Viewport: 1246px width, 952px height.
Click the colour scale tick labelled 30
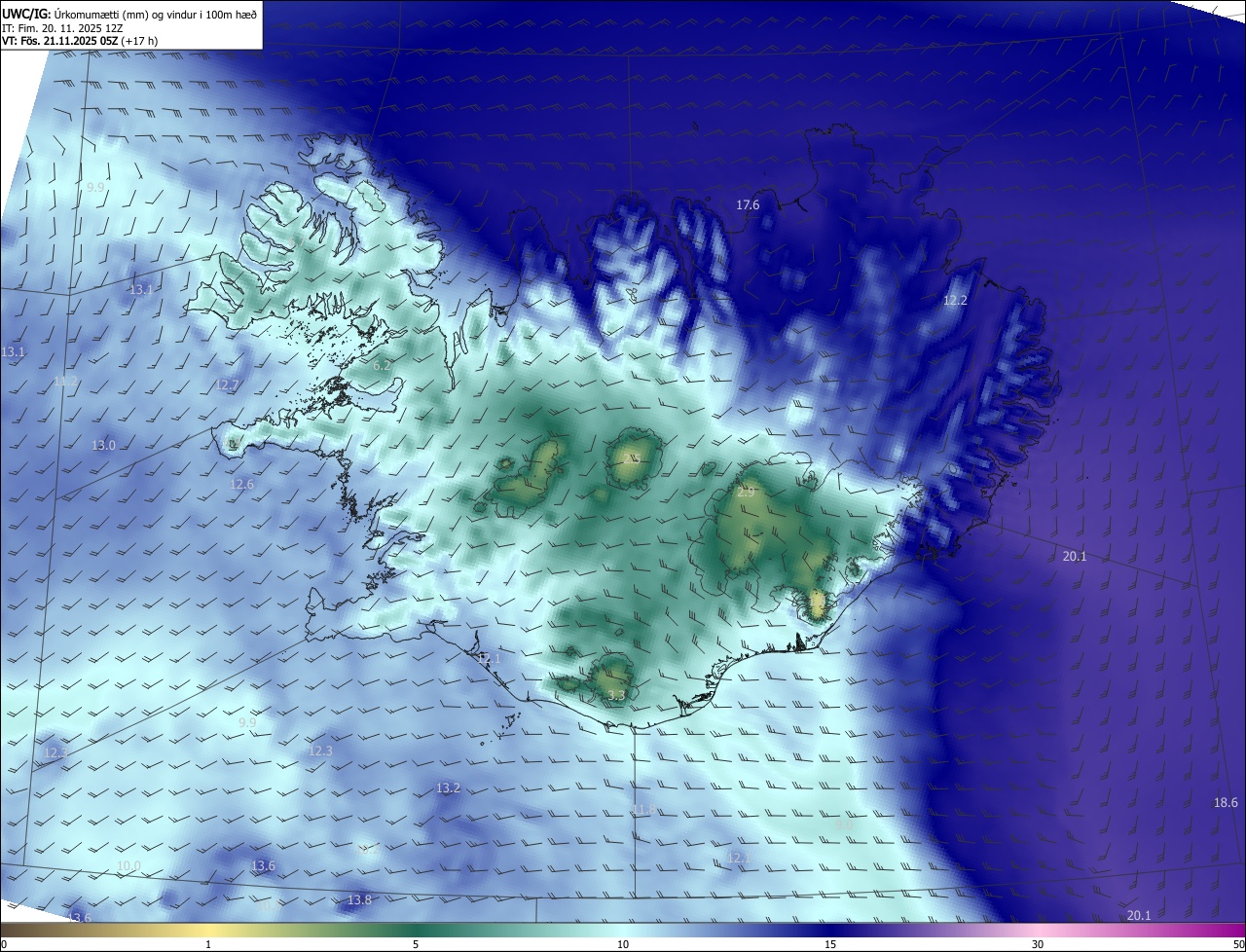pos(1038,944)
